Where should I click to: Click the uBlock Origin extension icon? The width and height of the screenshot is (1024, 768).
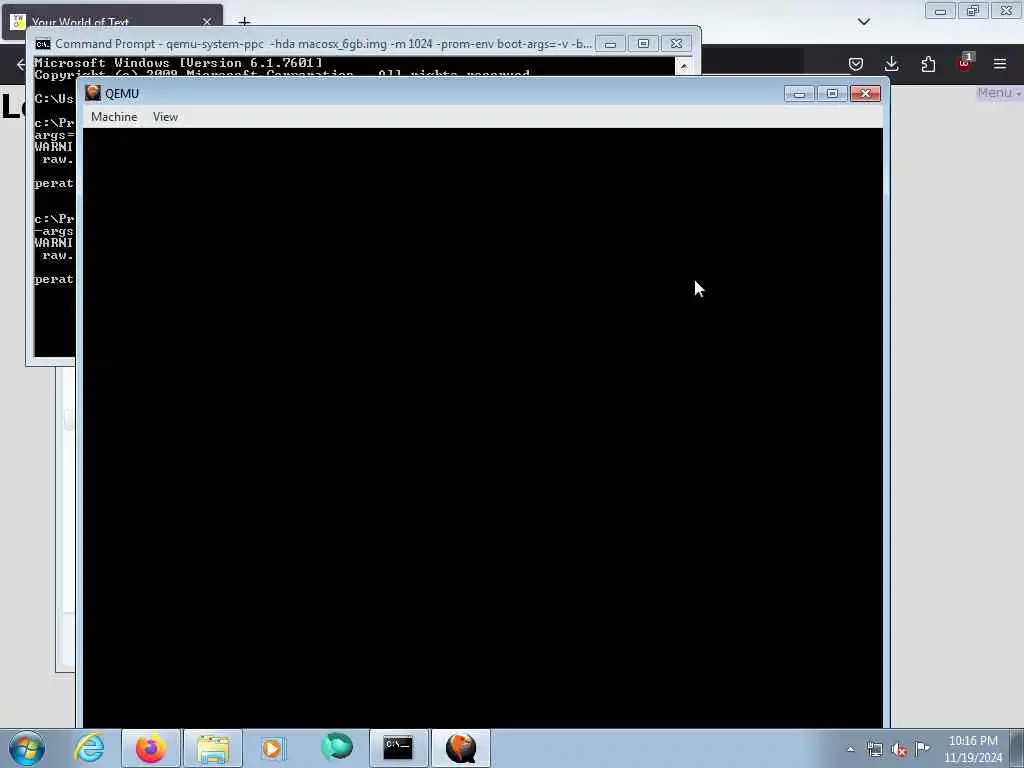965,63
